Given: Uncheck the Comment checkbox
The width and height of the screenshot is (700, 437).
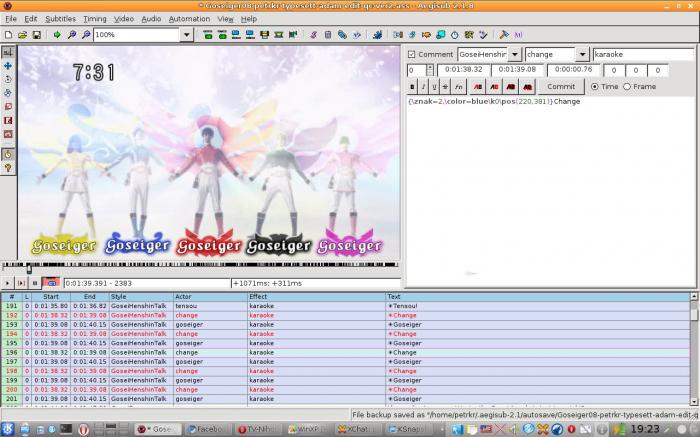Looking at the screenshot, I should click(x=412, y=54).
